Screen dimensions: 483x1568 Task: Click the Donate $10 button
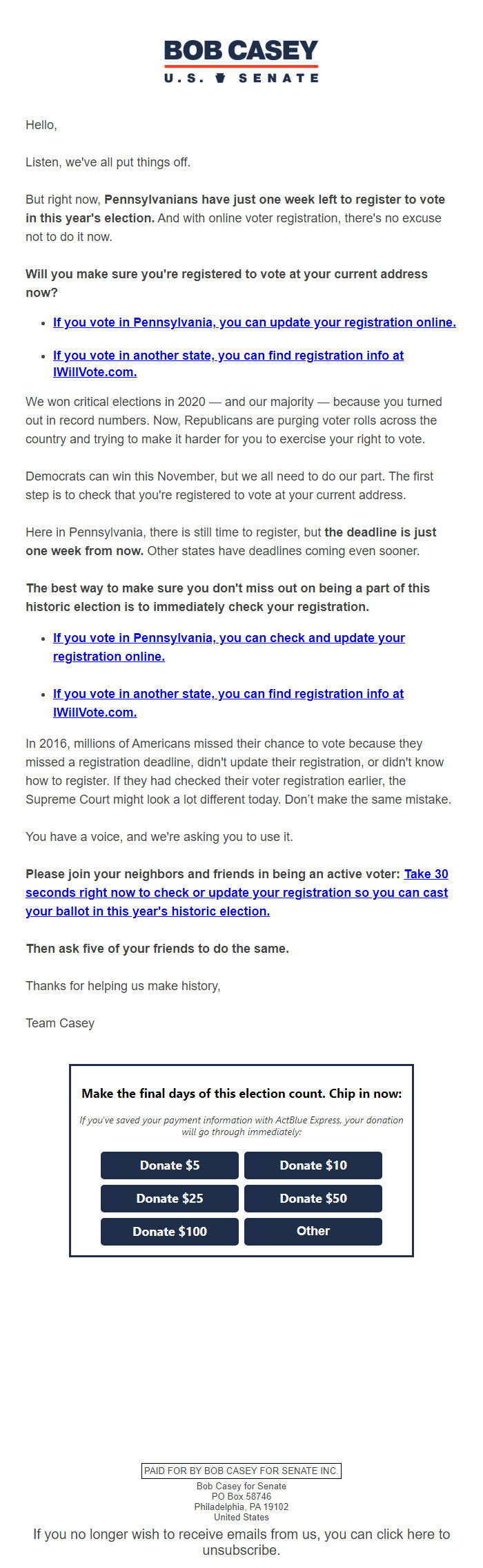click(x=313, y=1165)
